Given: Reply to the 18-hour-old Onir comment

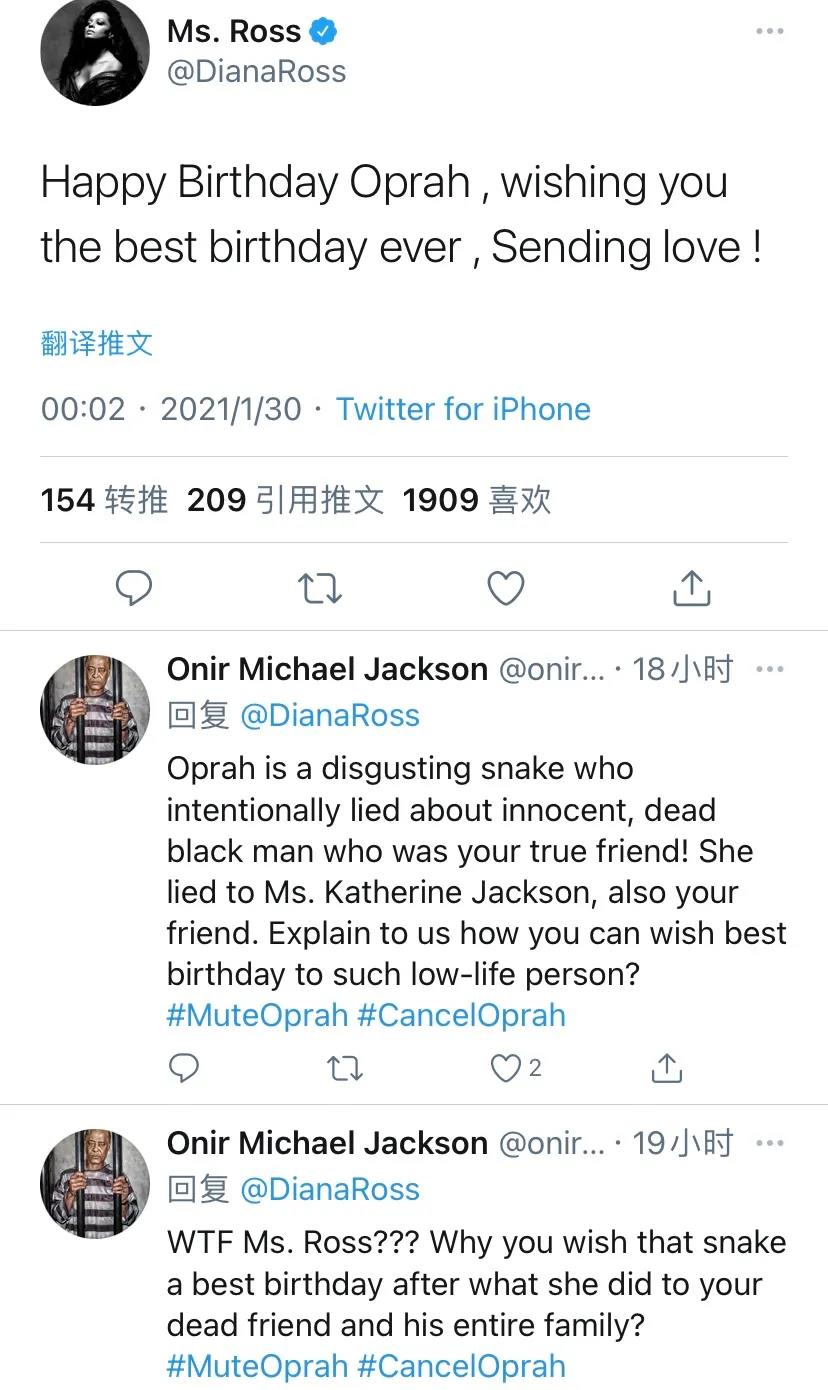Looking at the screenshot, I should coord(183,1068).
